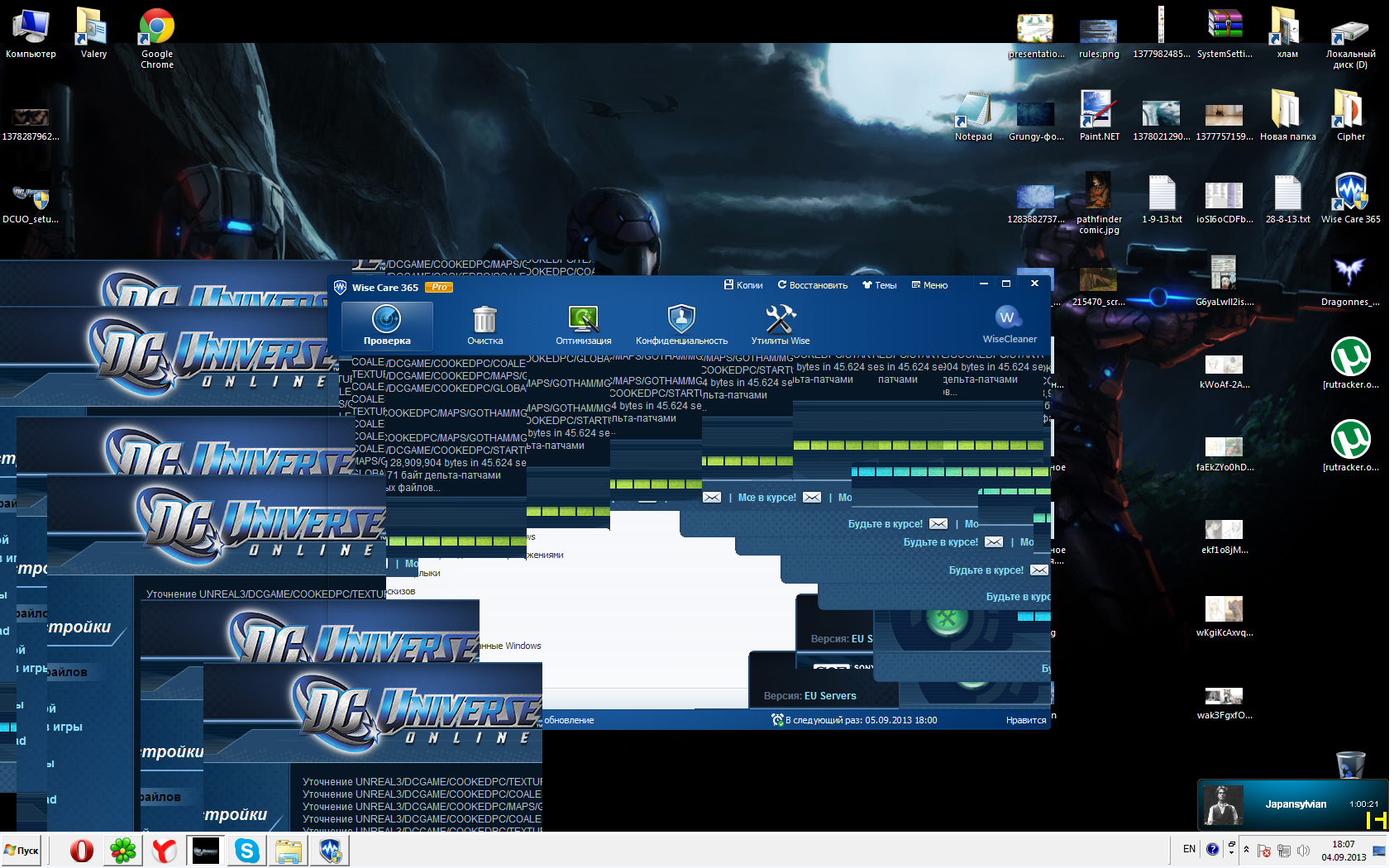
Task: Select the SystemSetti... archive icon
Action: [x=1225, y=35]
